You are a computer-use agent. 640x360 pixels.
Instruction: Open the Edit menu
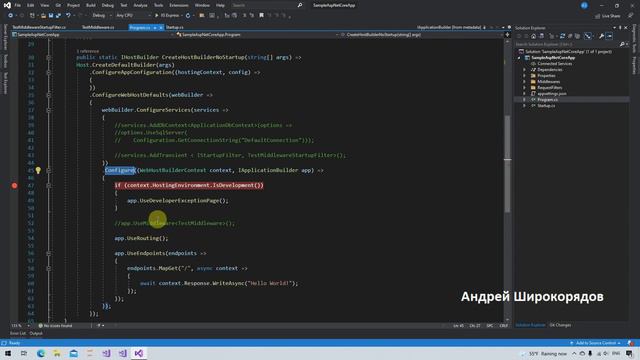31,5
